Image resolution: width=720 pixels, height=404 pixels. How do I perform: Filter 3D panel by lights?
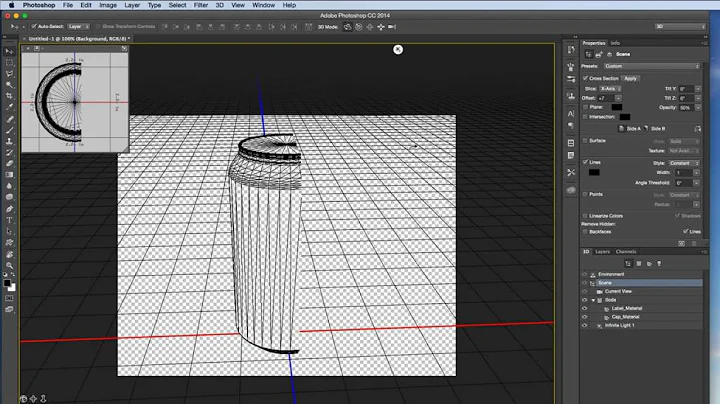pos(659,264)
